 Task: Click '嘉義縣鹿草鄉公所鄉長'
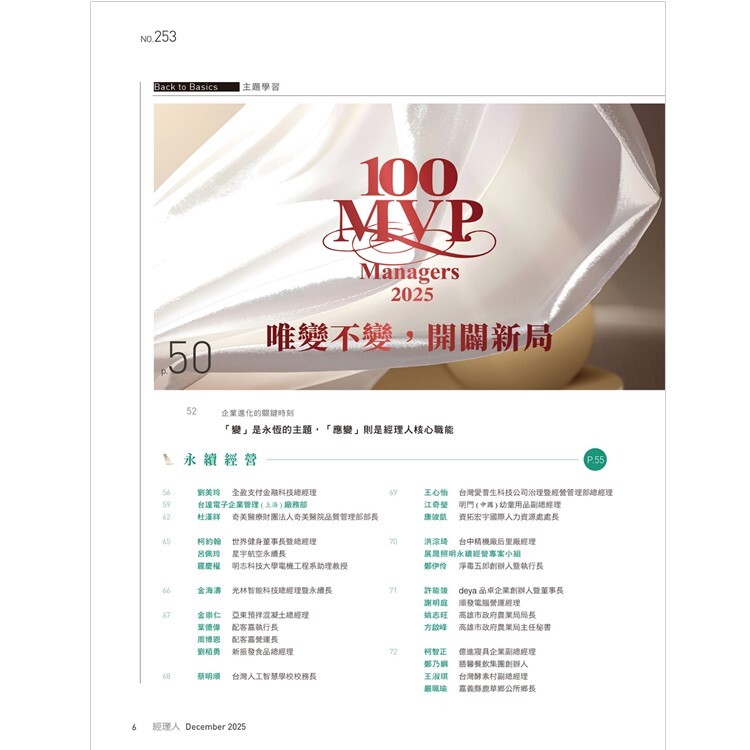[x=497, y=689]
